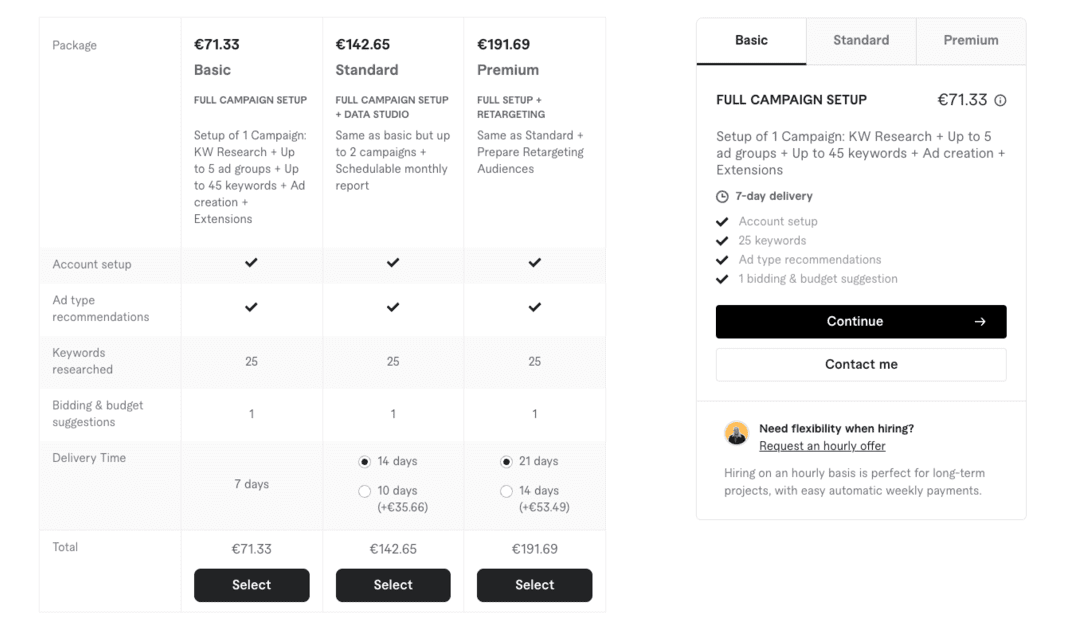
Task: Click the arrow icon on Continue button
Action: click(x=980, y=322)
